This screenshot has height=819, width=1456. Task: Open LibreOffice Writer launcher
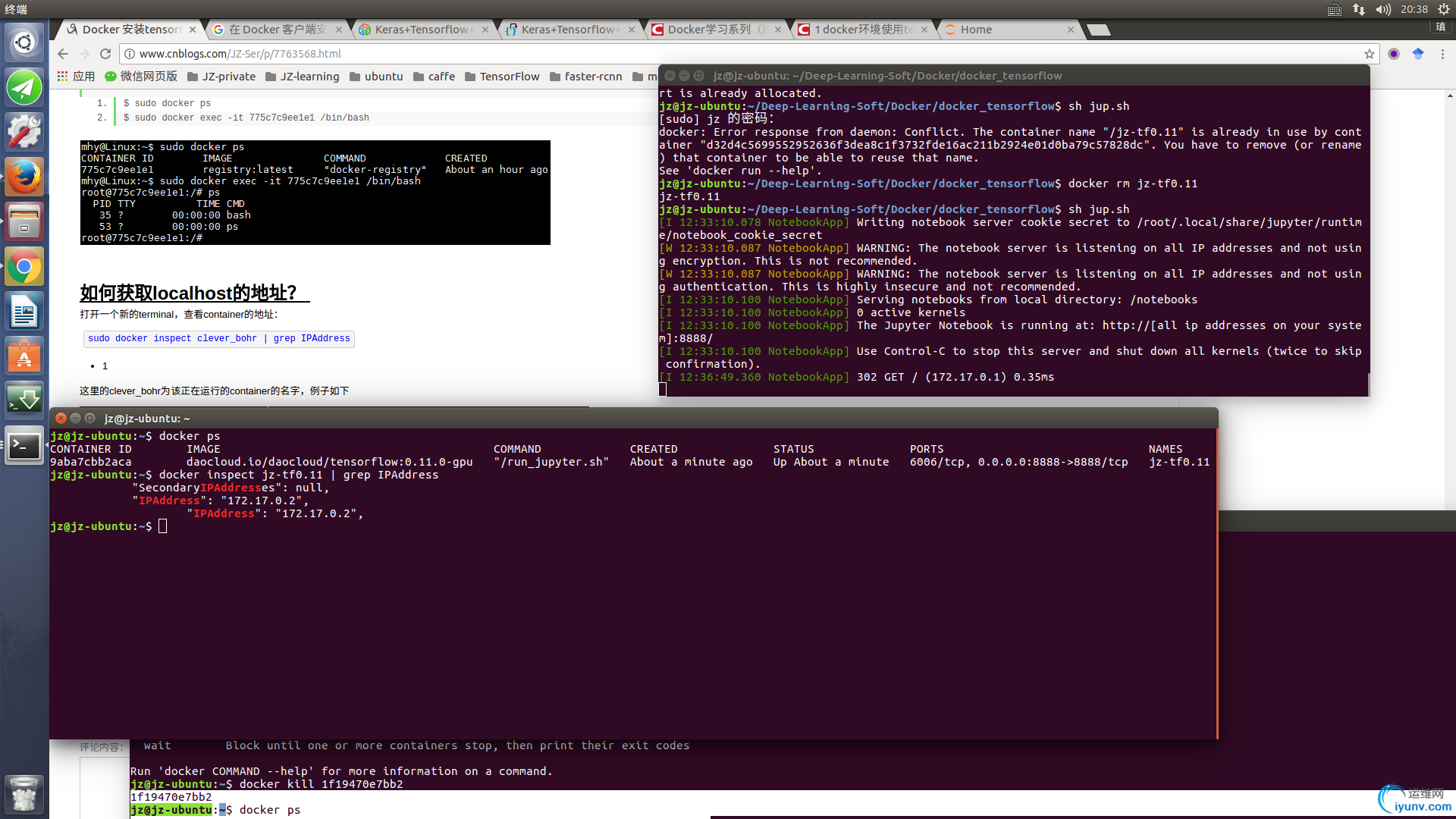coord(24,311)
